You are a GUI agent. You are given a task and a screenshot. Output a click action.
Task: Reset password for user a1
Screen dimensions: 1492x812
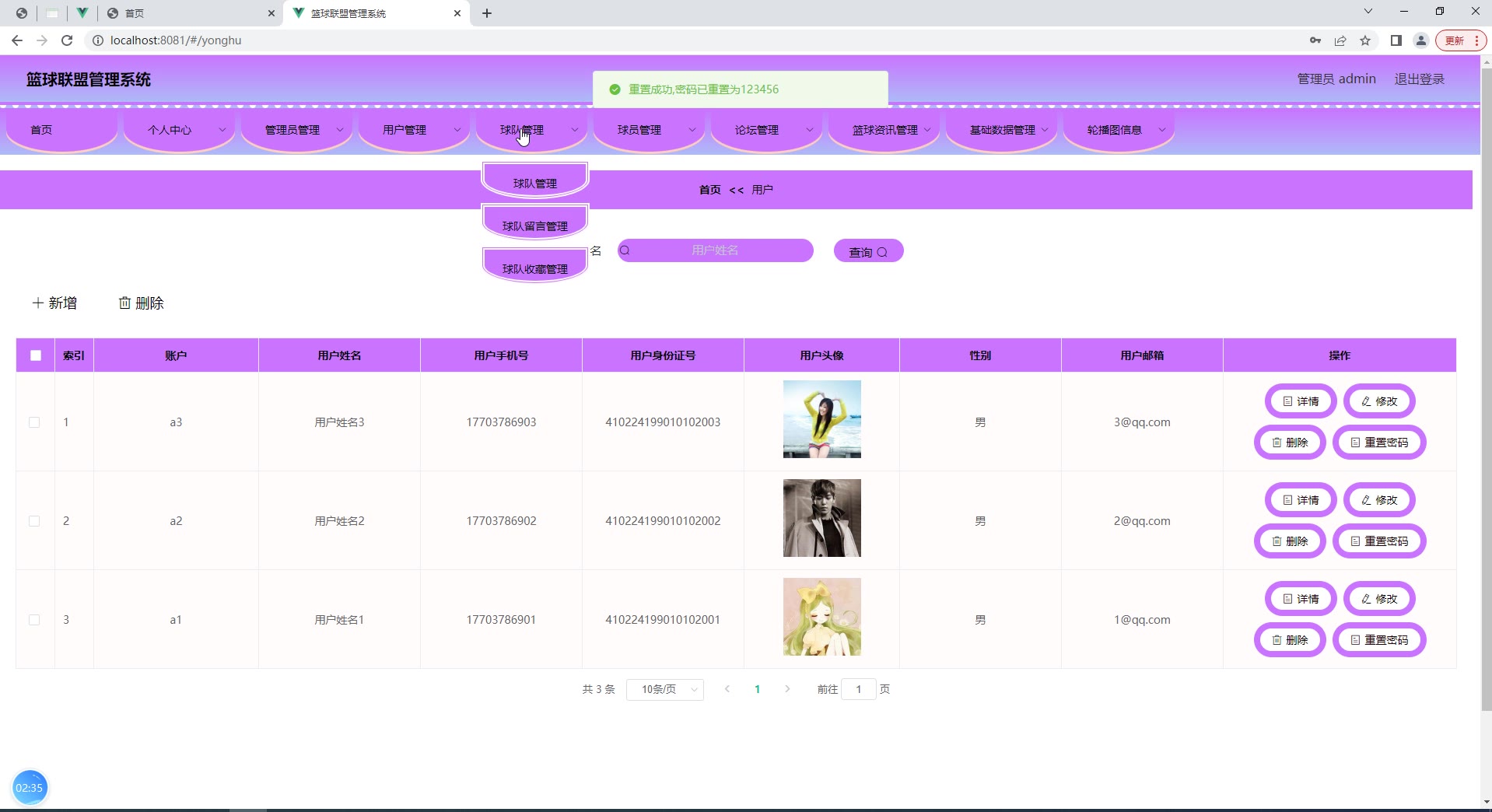[1379, 640]
